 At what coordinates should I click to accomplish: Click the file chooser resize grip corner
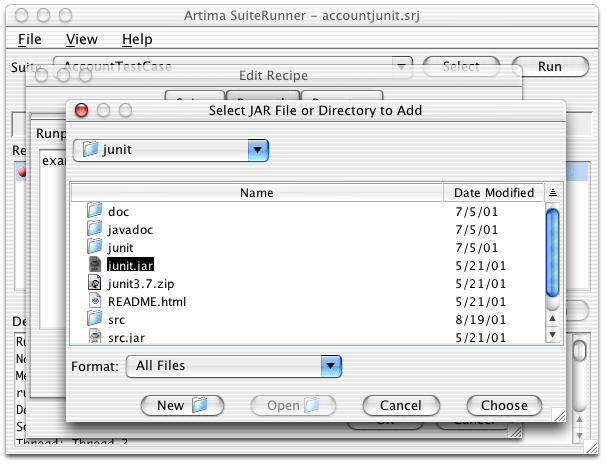pos(559,415)
